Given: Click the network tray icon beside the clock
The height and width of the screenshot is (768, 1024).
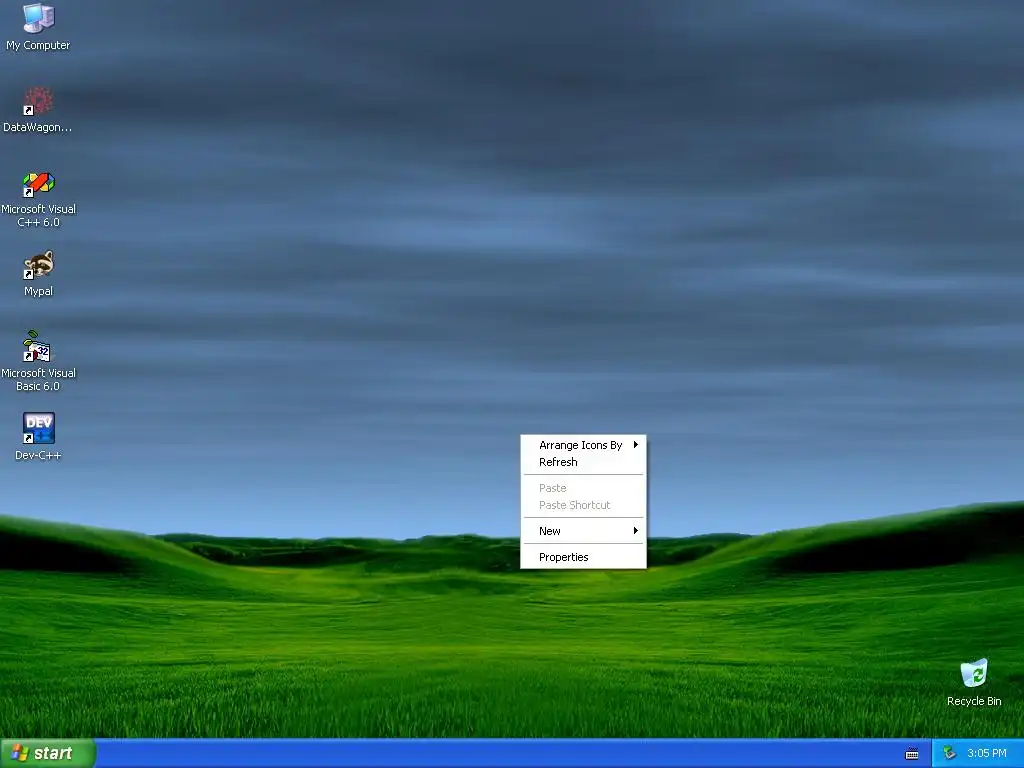Looking at the screenshot, I should (950, 753).
